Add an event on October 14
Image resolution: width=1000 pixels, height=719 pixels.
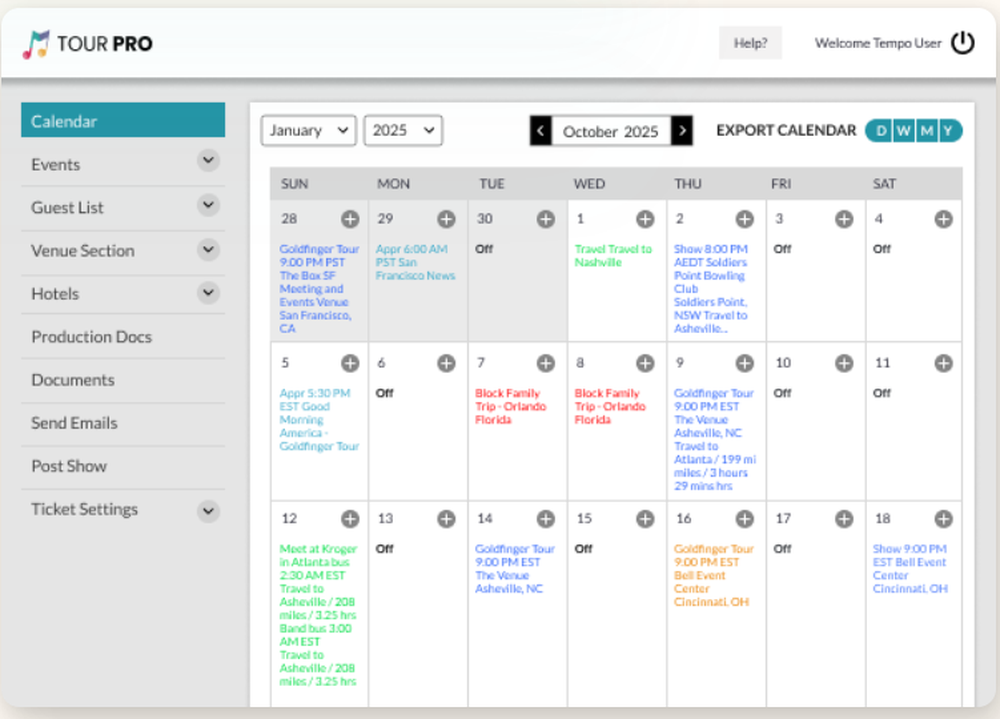coord(546,519)
